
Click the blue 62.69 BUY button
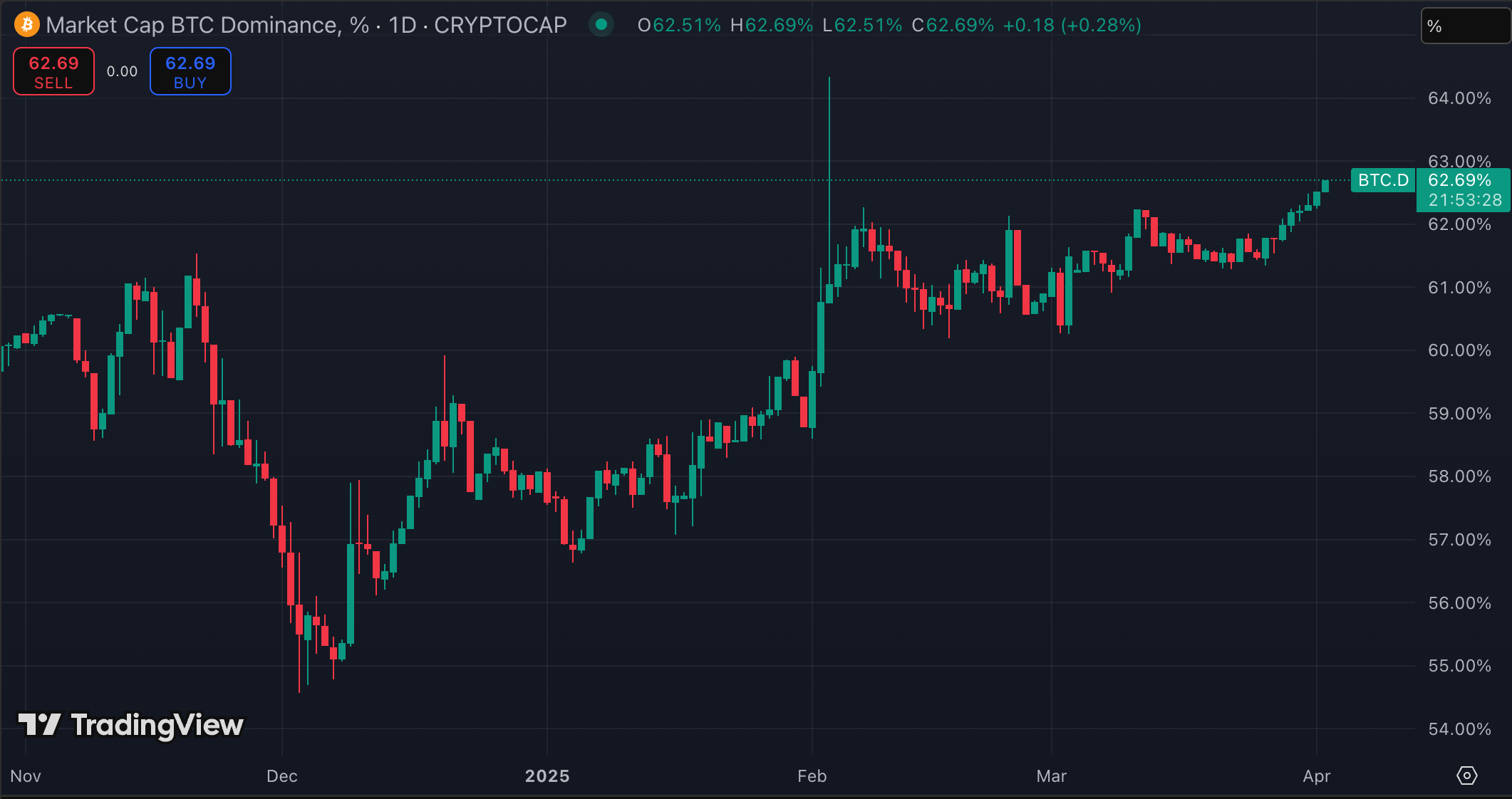(190, 71)
